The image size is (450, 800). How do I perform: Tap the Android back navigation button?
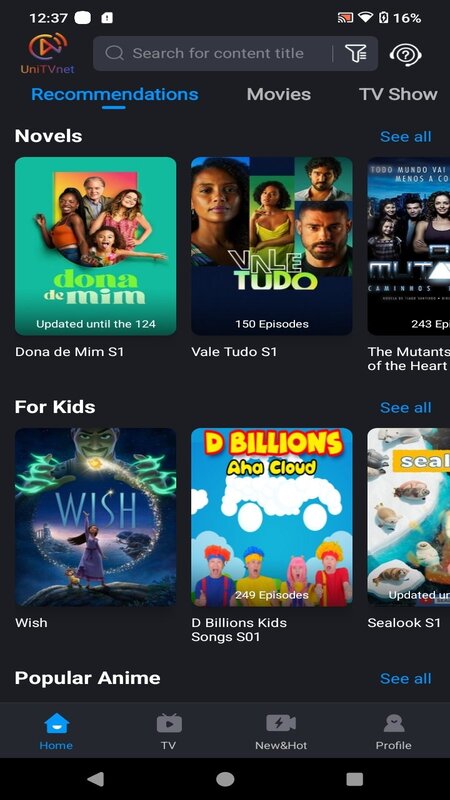click(x=95, y=779)
